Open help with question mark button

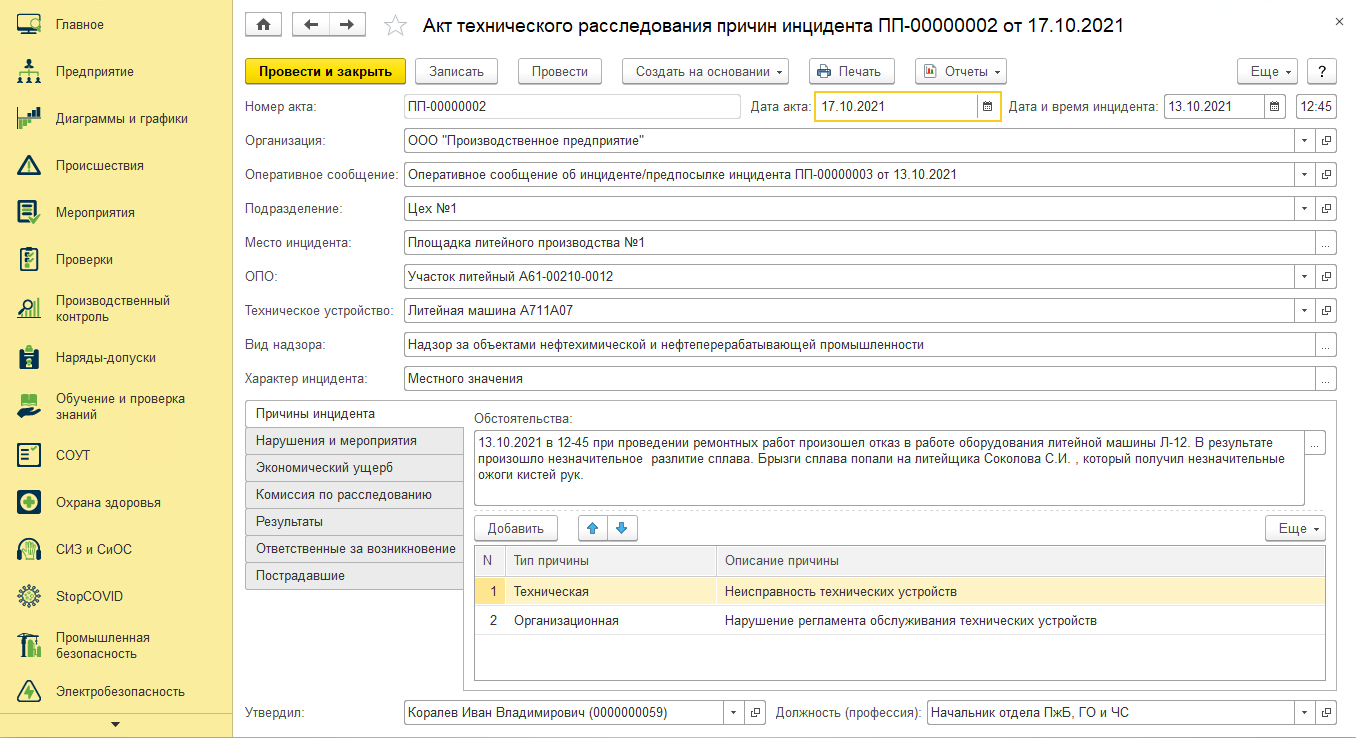(1323, 71)
